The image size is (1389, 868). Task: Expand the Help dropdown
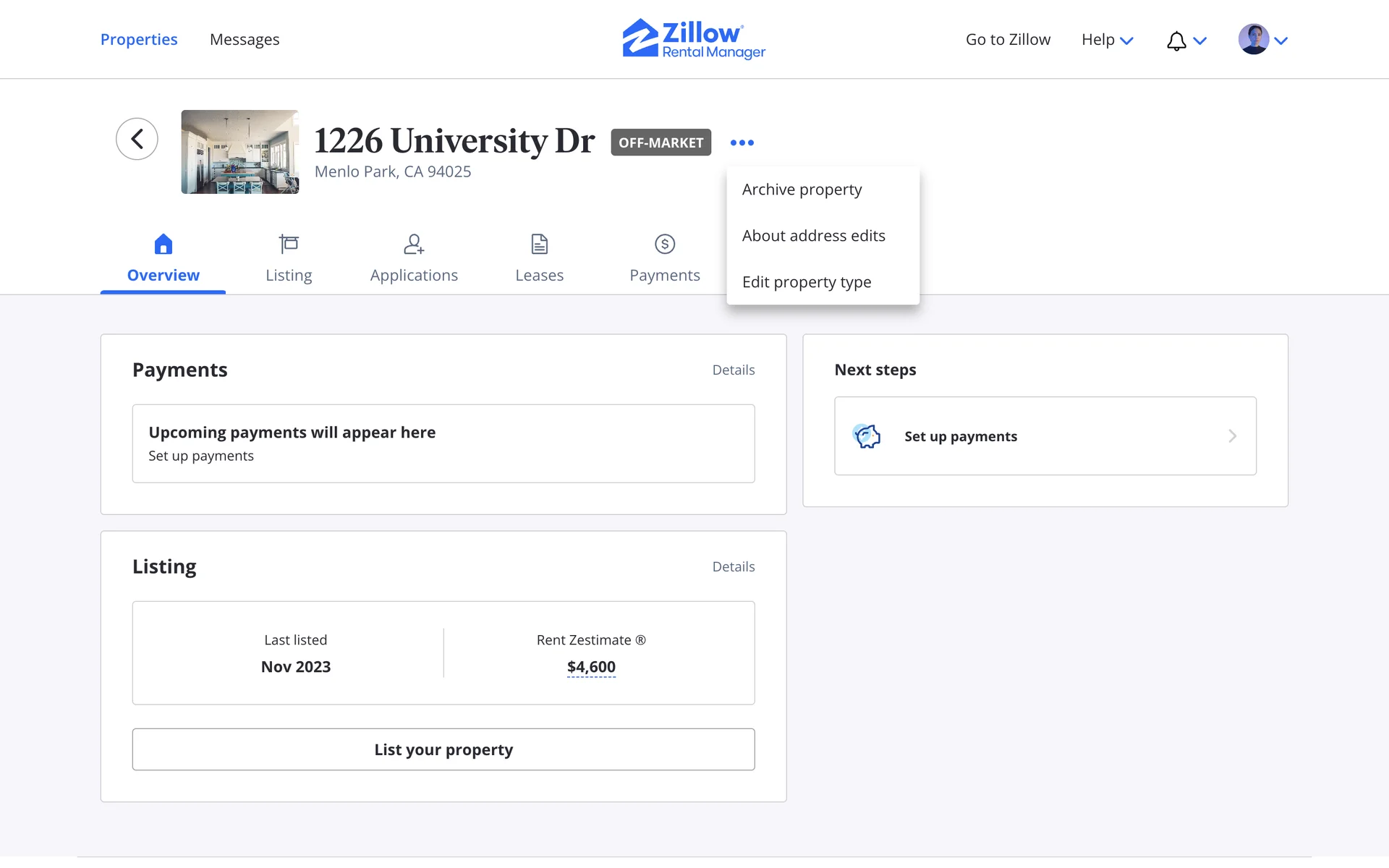(1107, 40)
